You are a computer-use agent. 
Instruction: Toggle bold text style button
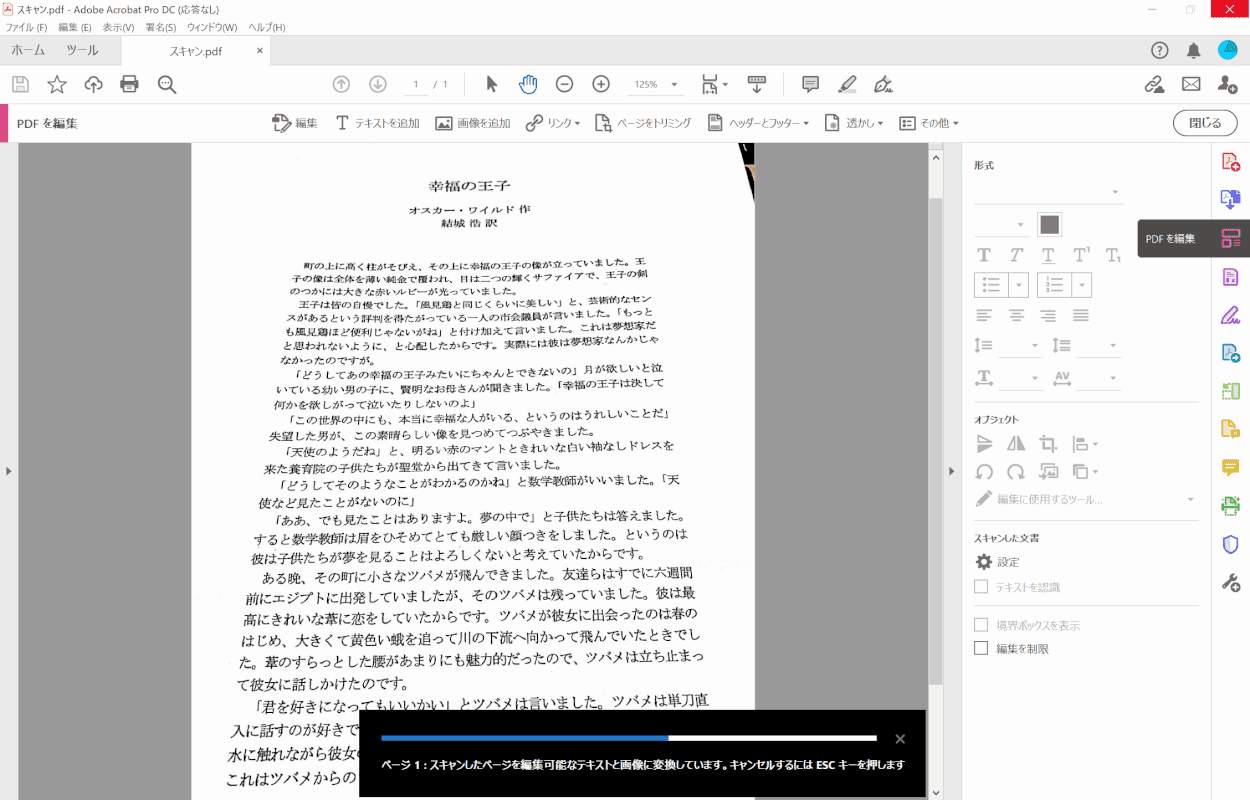[984, 255]
